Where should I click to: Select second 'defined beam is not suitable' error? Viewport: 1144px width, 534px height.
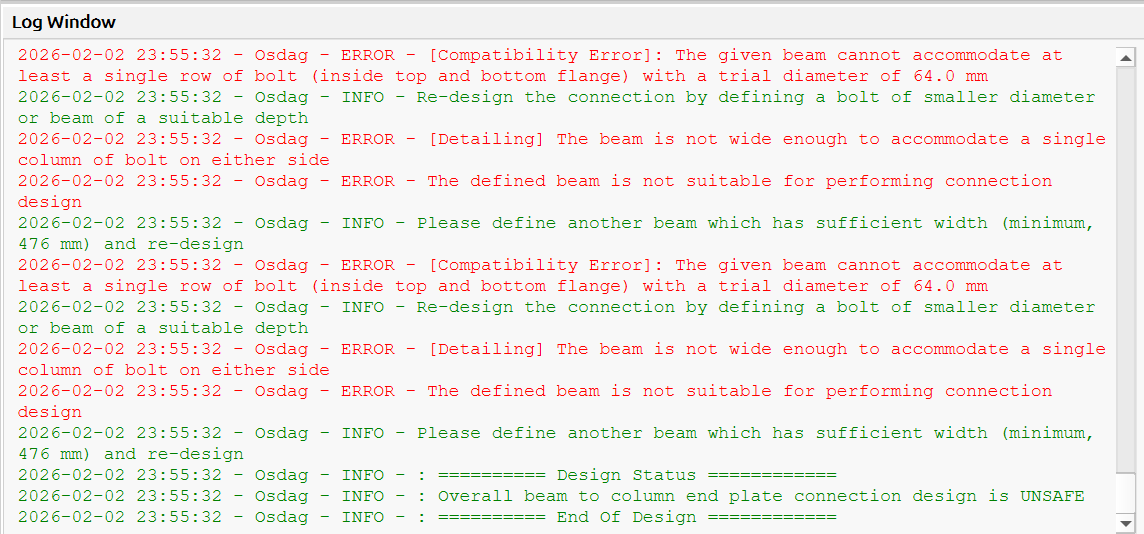pyautogui.click(x=535, y=402)
